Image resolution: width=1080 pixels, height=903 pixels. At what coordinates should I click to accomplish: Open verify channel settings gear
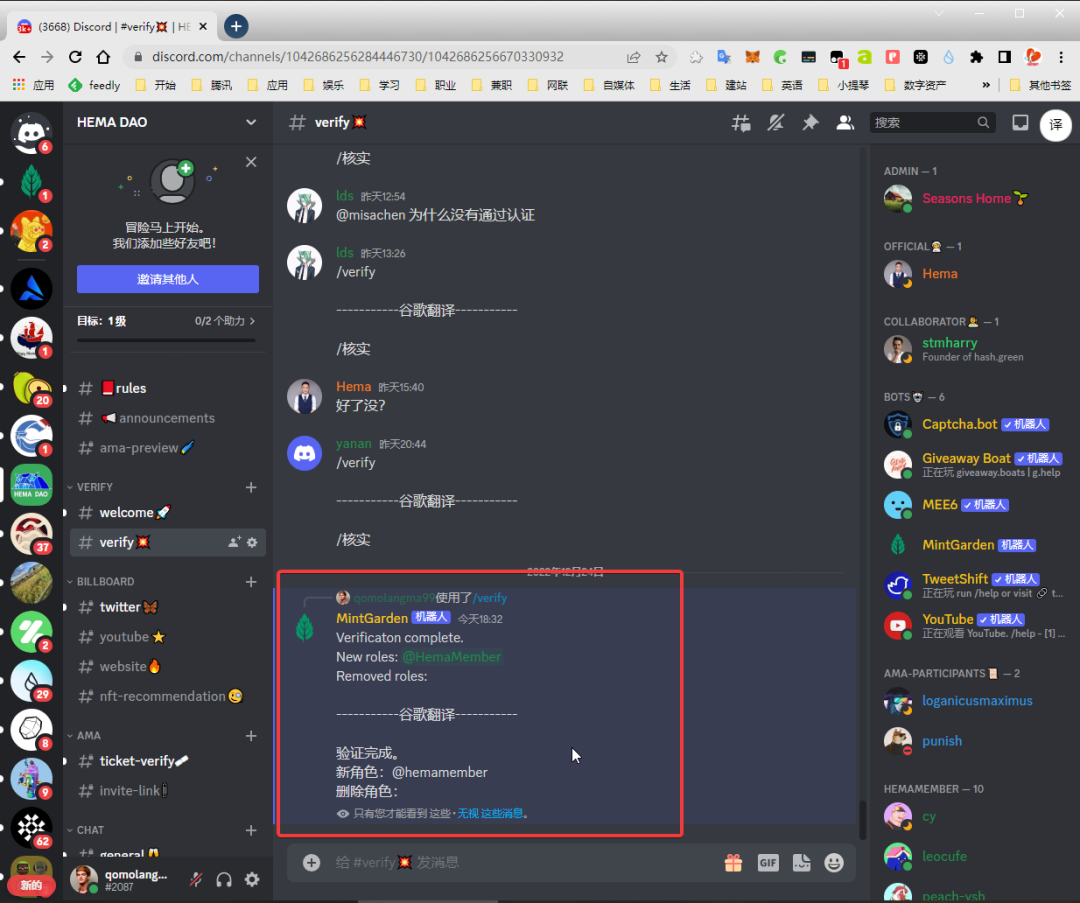tap(252, 542)
